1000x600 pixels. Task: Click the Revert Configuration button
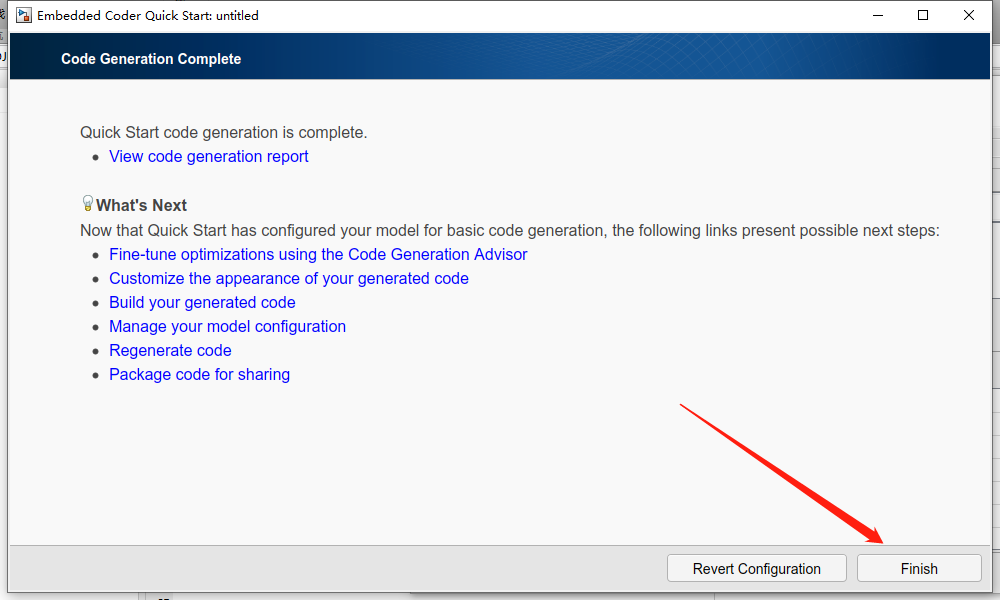[756, 568]
